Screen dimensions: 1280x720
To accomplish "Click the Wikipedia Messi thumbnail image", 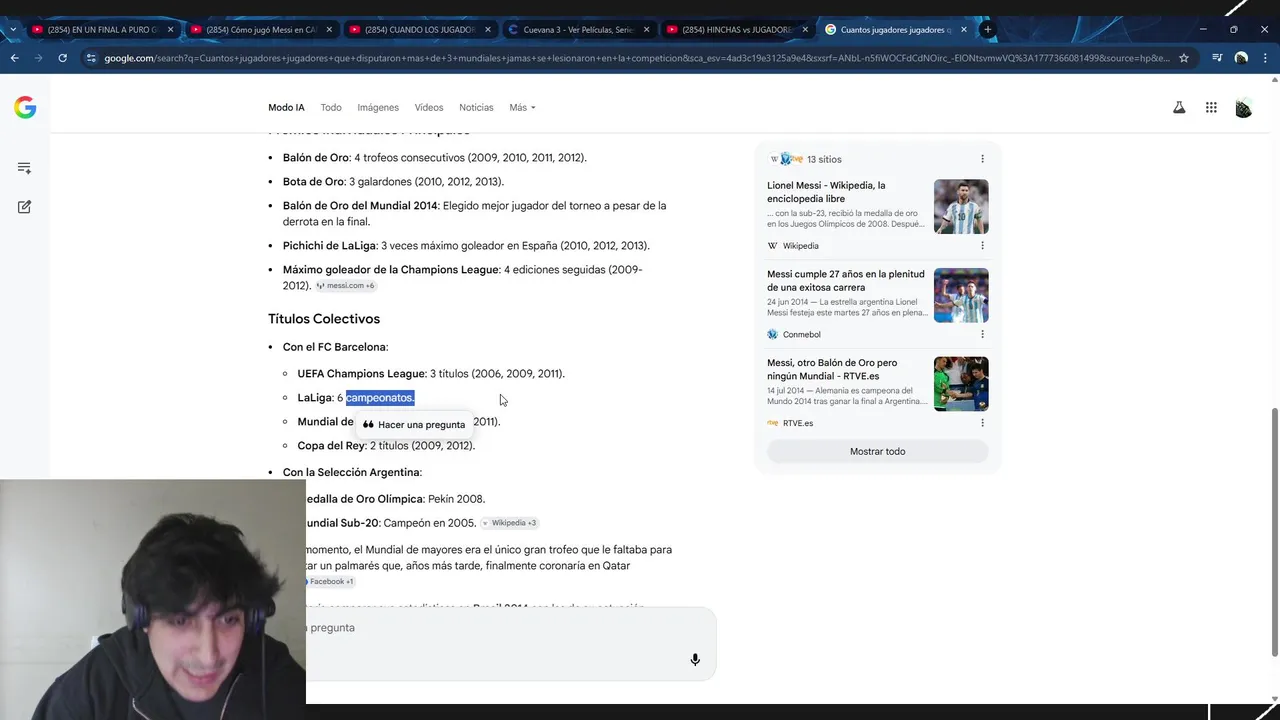I will (961, 207).
